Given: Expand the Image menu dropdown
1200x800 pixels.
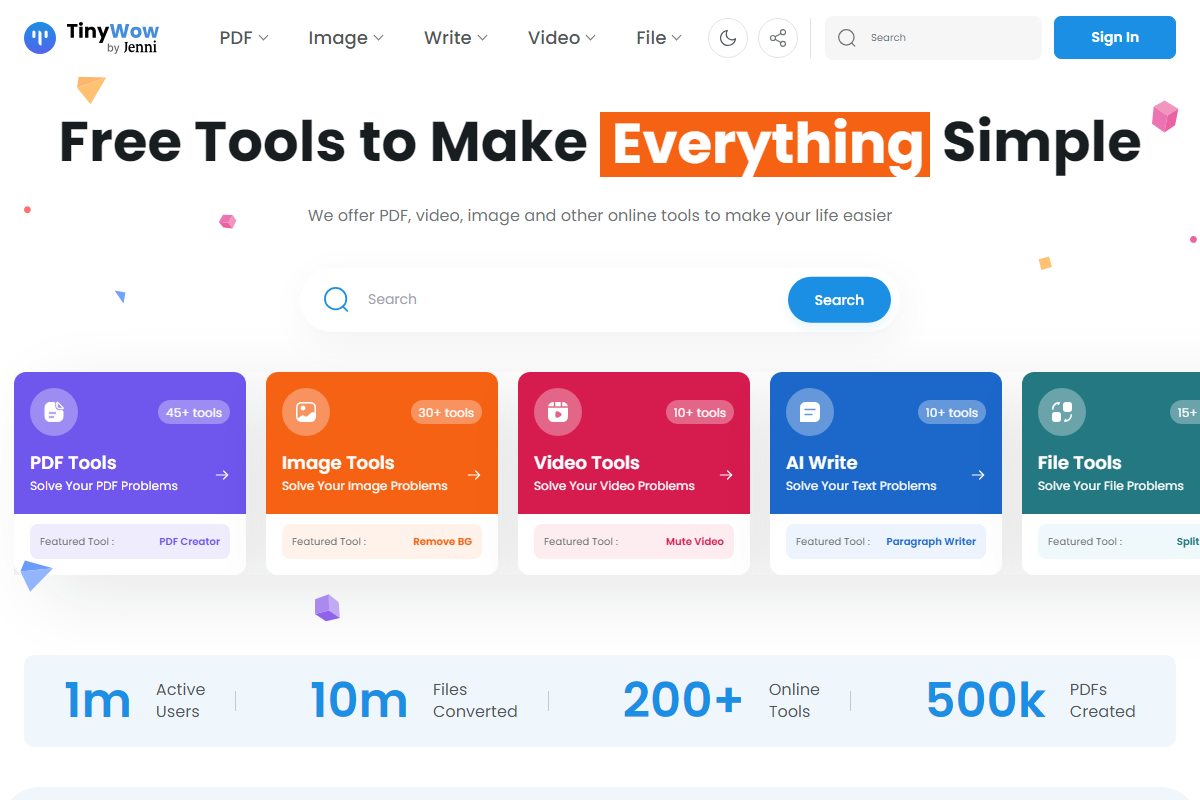Looking at the screenshot, I should click(x=346, y=38).
